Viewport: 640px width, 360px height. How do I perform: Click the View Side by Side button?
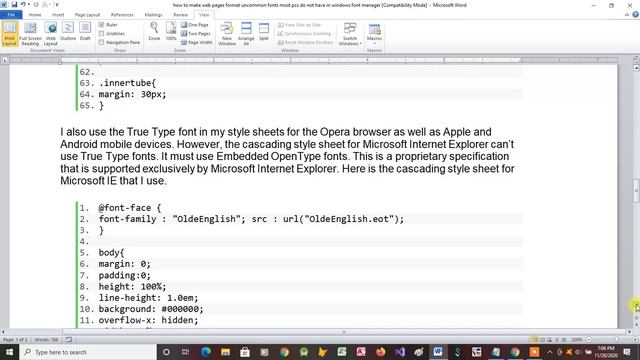[x=299, y=25]
